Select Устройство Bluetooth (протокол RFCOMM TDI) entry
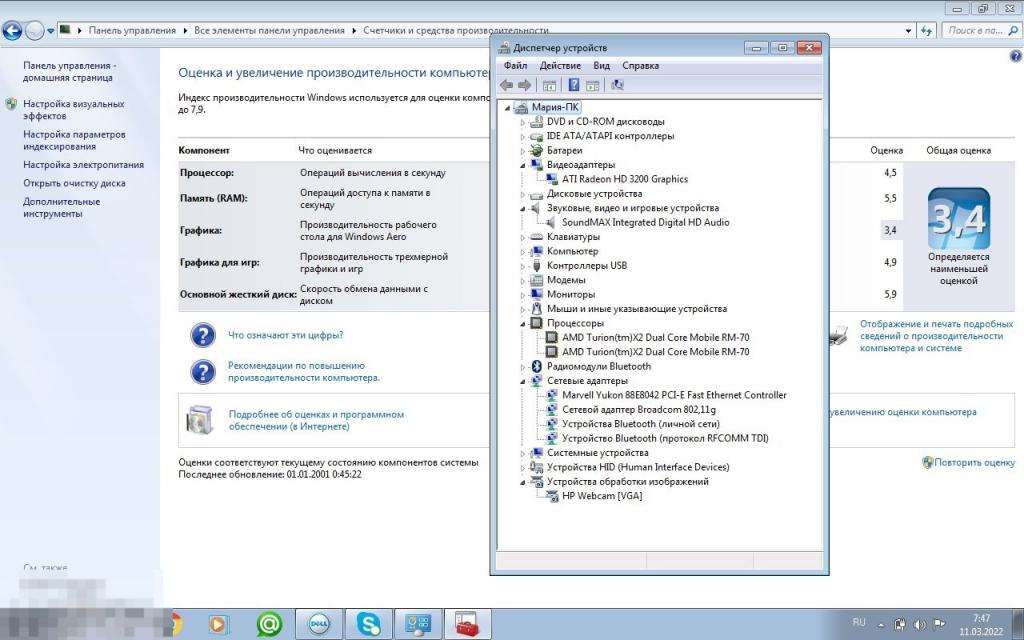1024x640 pixels. coord(665,438)
